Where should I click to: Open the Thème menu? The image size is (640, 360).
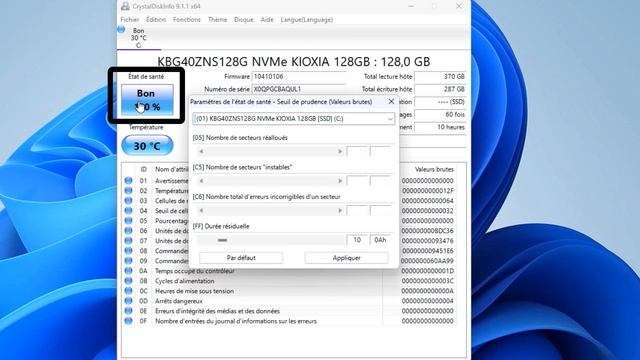point(217,20)
